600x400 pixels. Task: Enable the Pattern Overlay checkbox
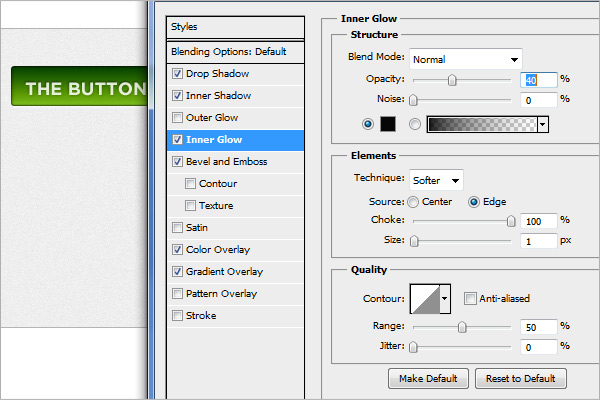pyautogui.click(x=177, y=294)
